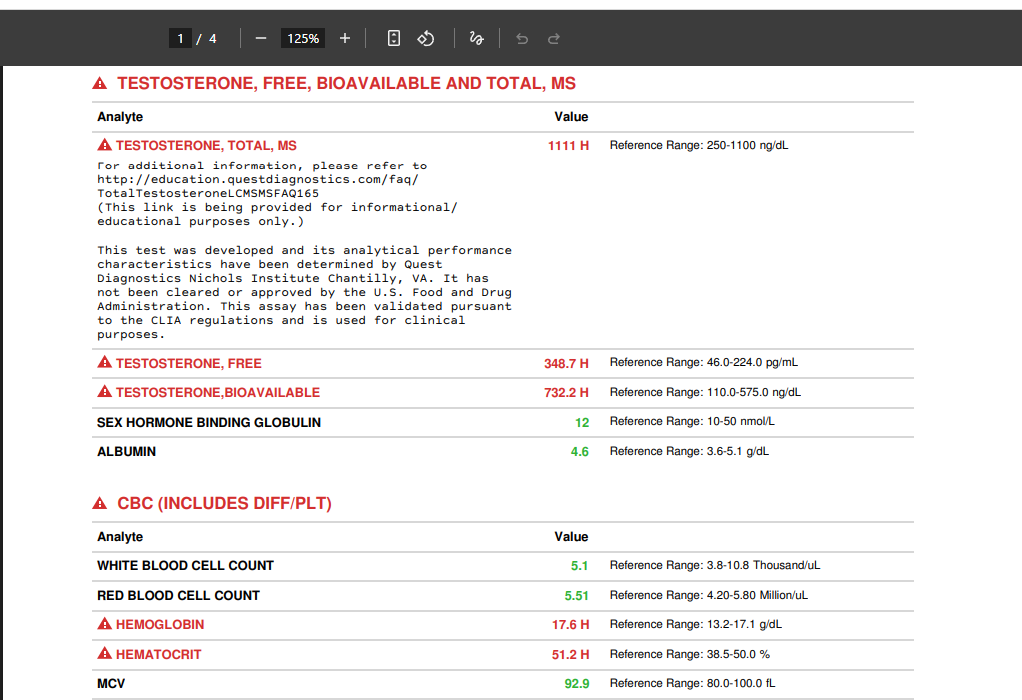Click the warning icon beside TESTOSTERONE, FREE
This screenshot has height=700, width=1022.
point(104,362)
